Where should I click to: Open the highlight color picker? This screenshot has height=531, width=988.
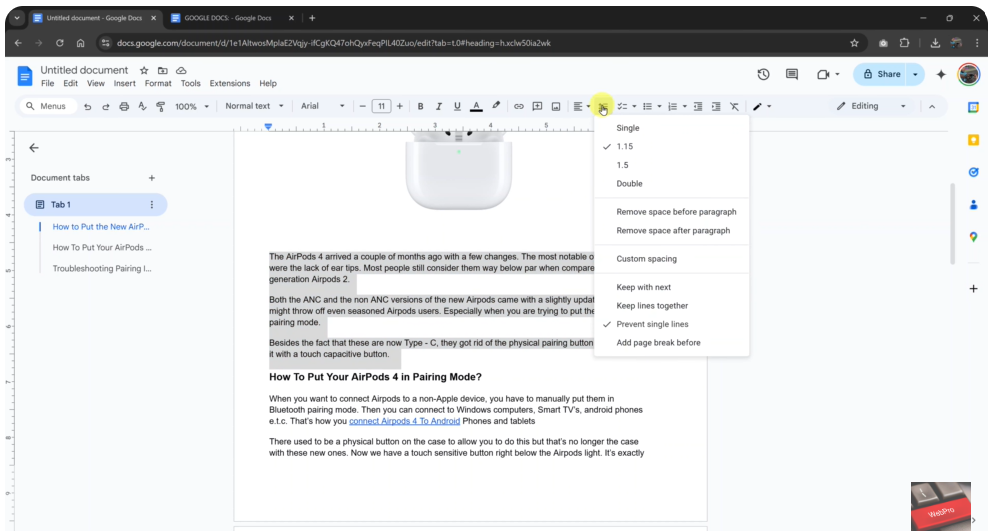click(x=496, y=106)
